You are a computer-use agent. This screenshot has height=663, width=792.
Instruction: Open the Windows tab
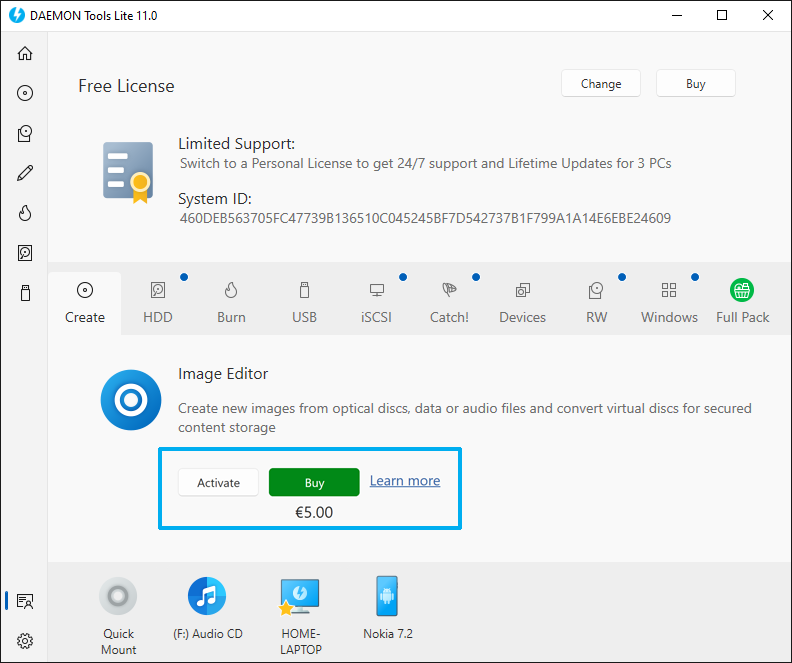[x=669, y=303]
